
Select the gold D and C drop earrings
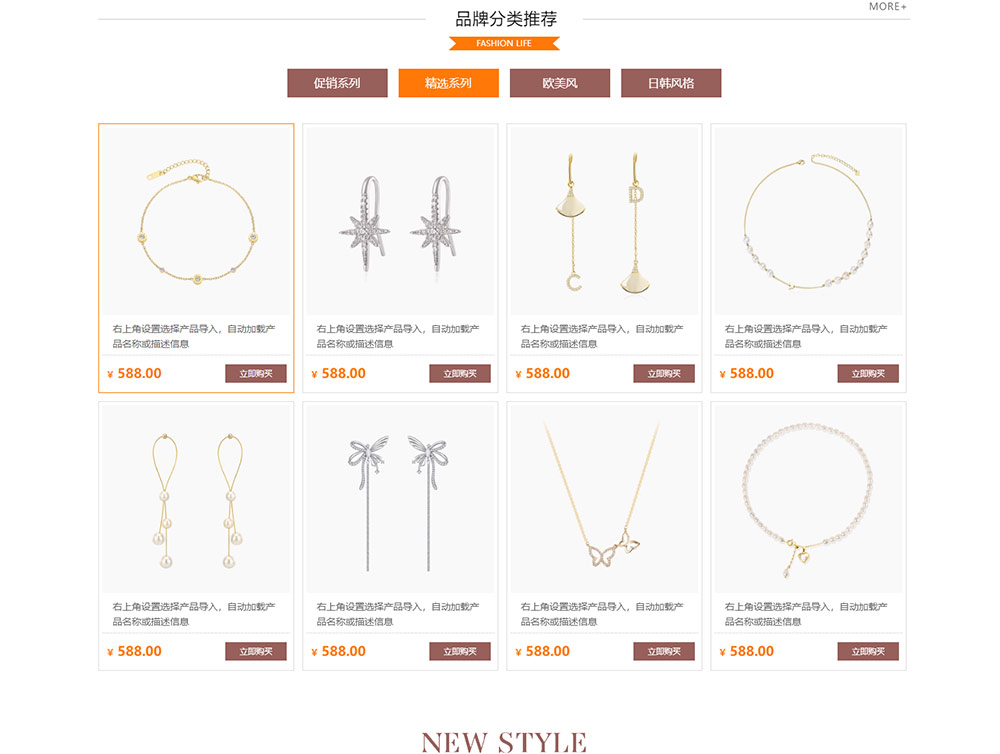point(604,221)
